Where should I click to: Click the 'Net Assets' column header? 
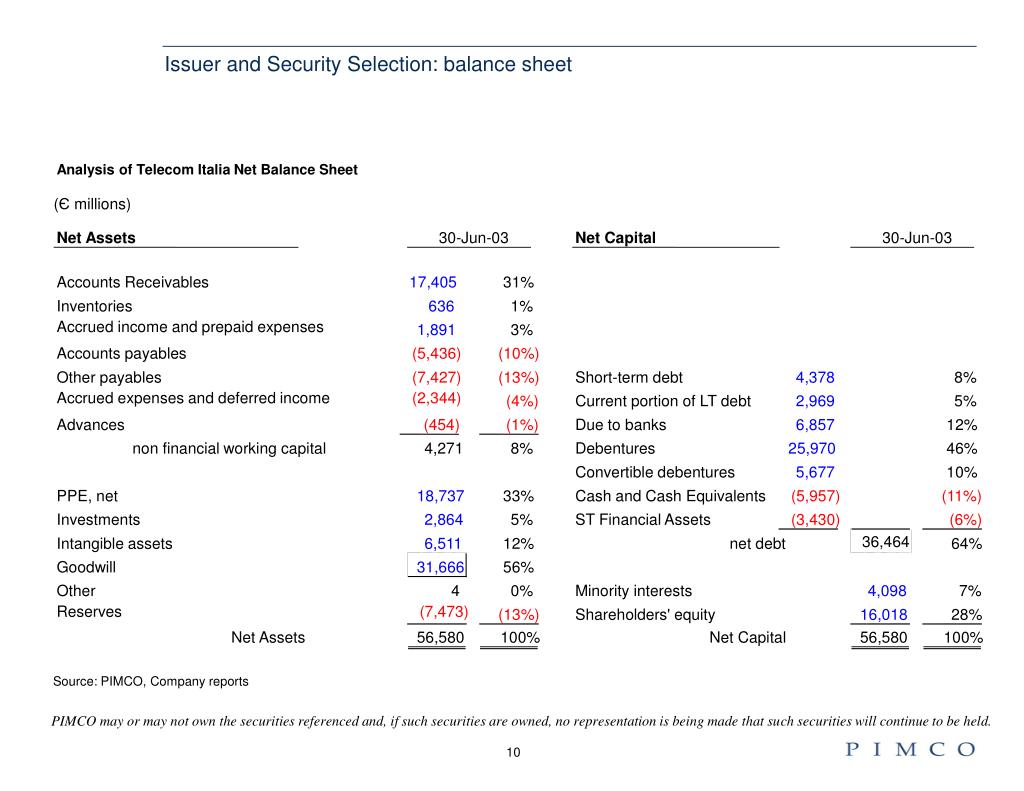pyautogui.click(x=96, y=238)
